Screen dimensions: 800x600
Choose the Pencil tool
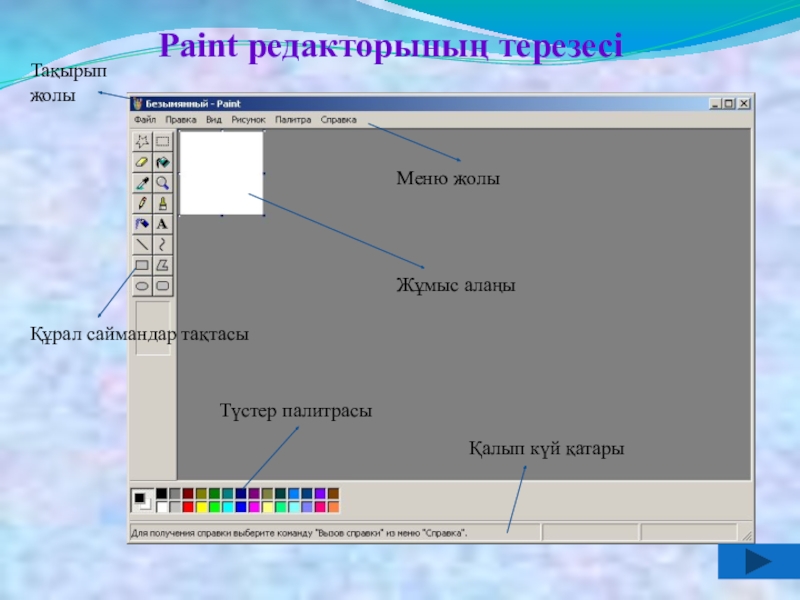pyautogui.click(x=142, y=203)
